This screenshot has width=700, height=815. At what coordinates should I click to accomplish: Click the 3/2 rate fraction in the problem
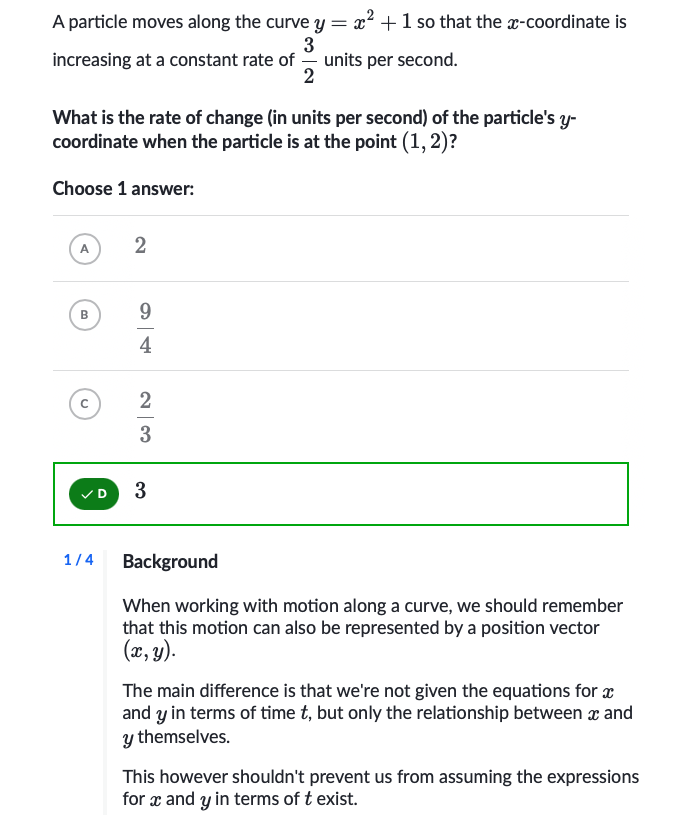click(309, 61)
